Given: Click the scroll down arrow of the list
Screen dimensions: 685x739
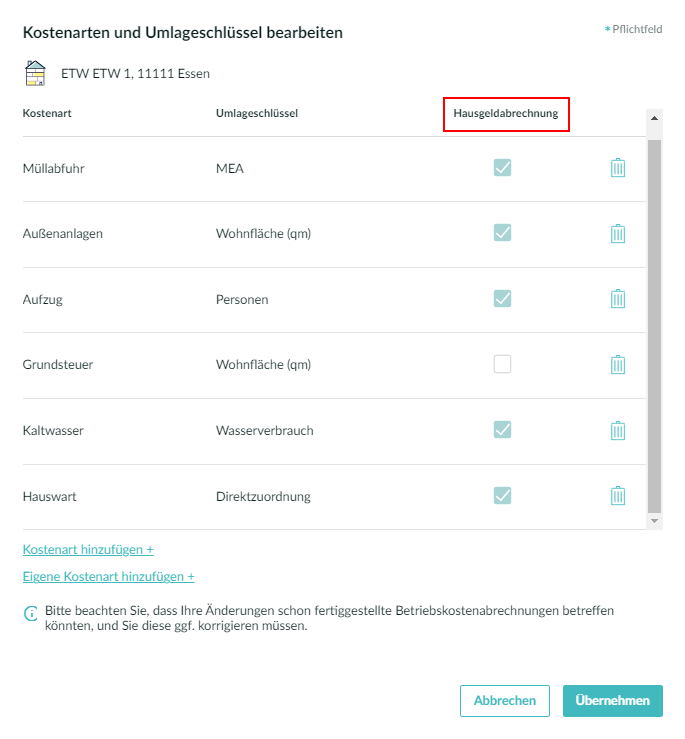Looking at the screenshot, I should pos(654,521).
